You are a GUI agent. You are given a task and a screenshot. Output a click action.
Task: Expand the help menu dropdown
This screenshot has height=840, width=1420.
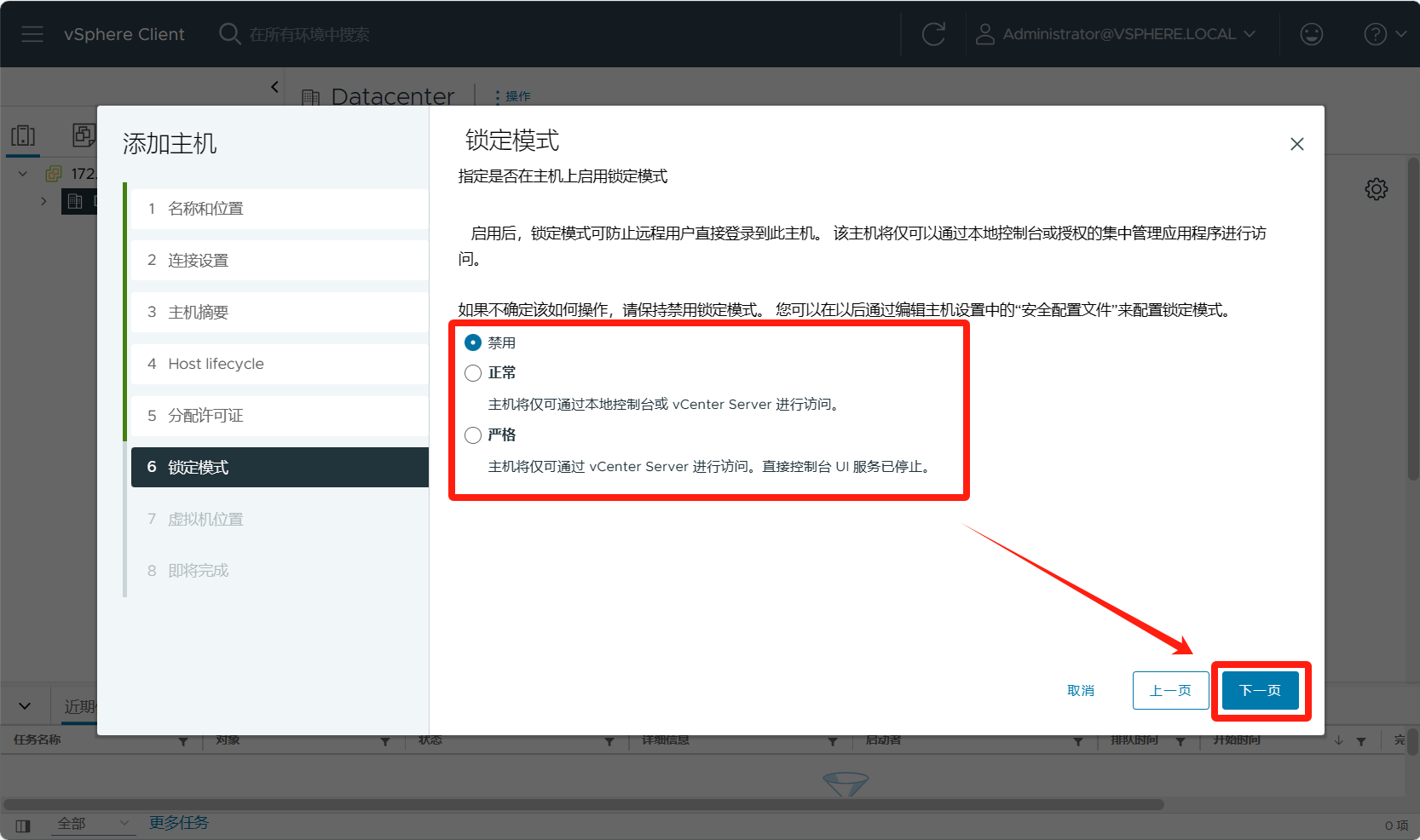click(x=1384, y=34)
